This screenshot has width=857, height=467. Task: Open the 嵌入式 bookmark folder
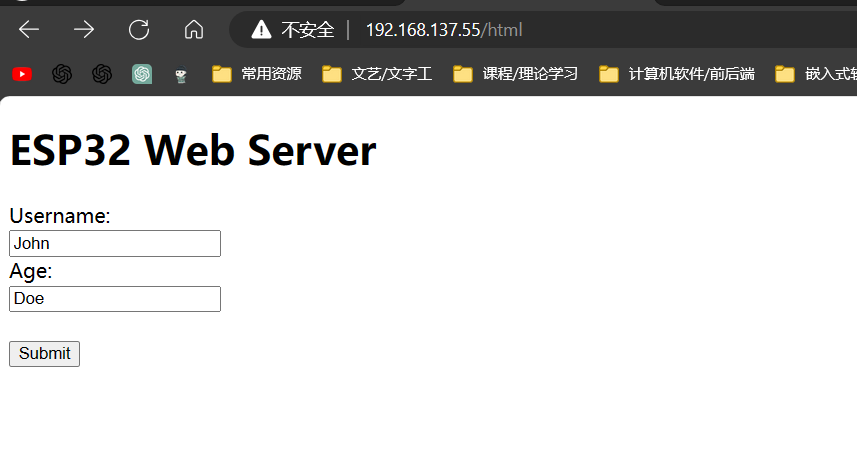click(815, 74)
